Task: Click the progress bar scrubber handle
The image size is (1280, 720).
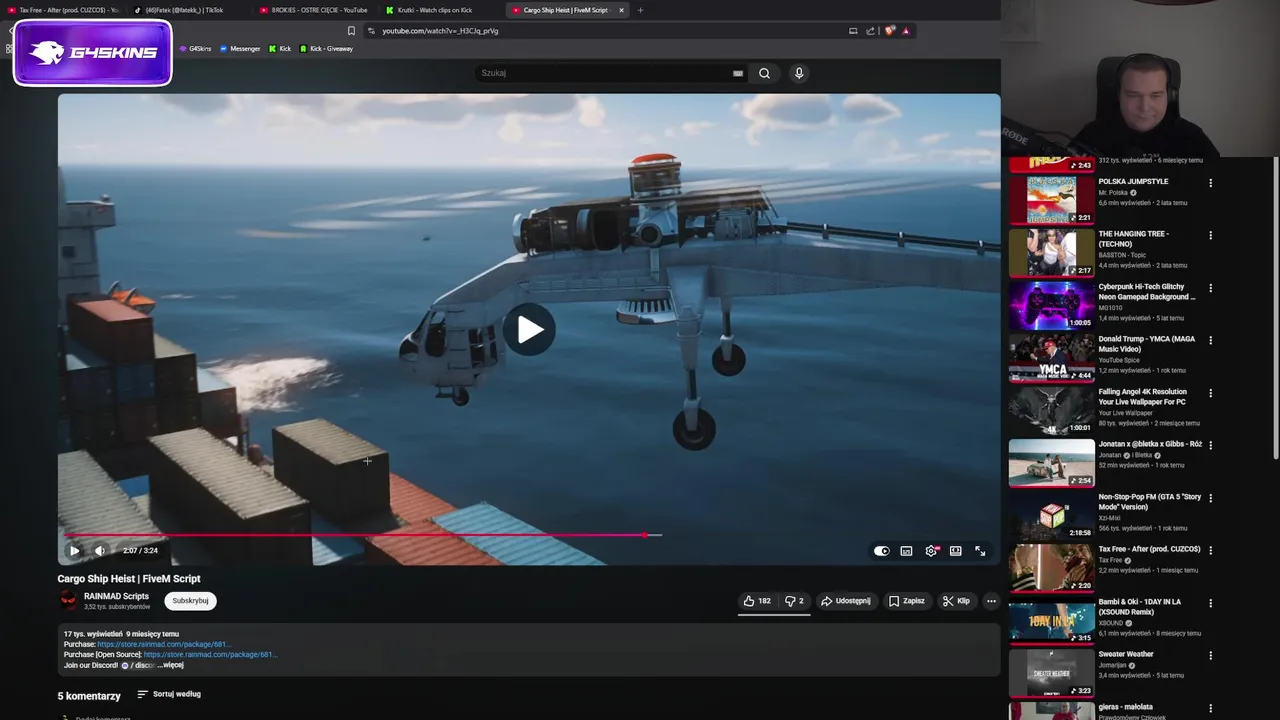Action: [646, 535]
